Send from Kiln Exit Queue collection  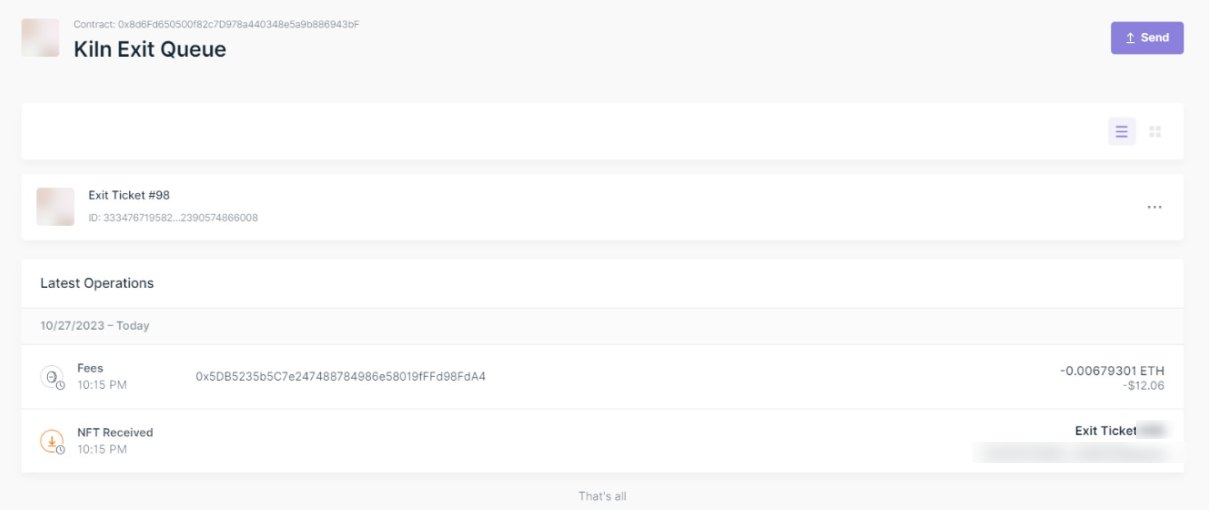pyautogui.click(x=1147, y=38)
